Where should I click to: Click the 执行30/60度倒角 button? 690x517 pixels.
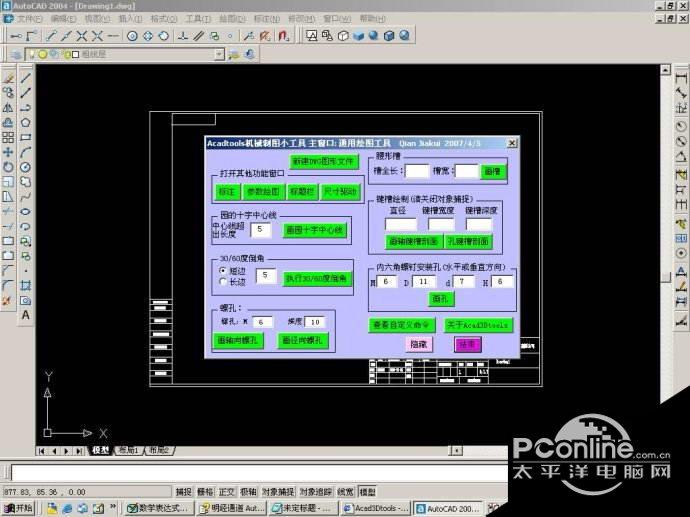coord(317,279)
